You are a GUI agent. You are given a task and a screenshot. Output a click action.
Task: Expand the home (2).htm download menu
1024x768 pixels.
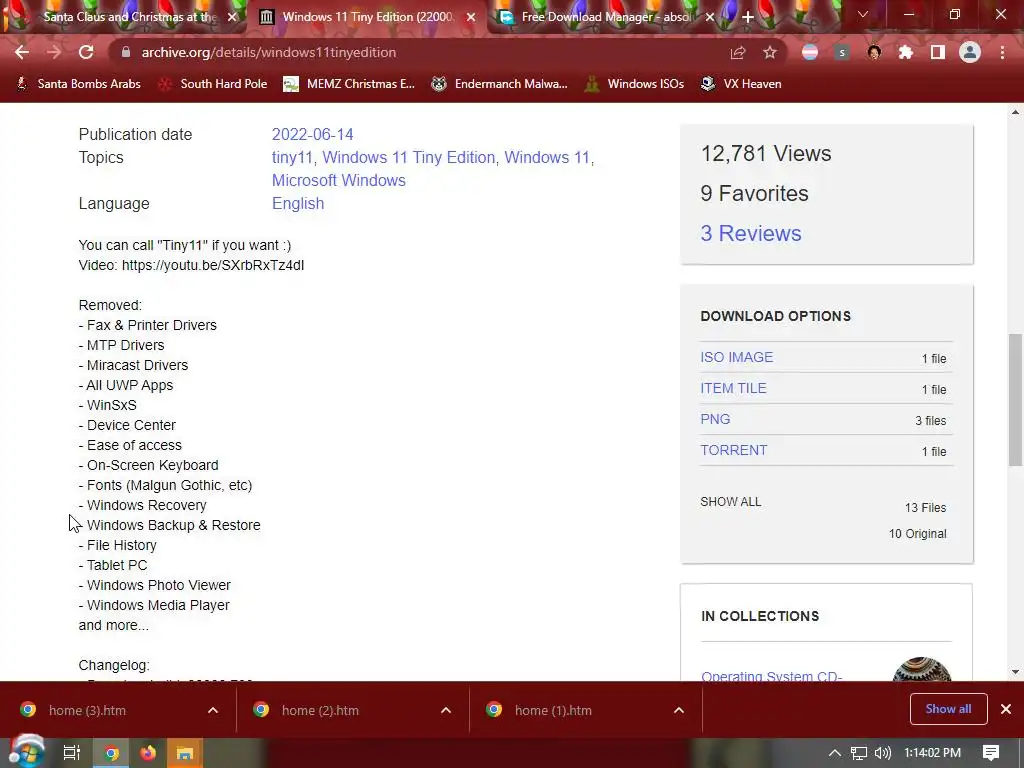[x=446, y=711]
